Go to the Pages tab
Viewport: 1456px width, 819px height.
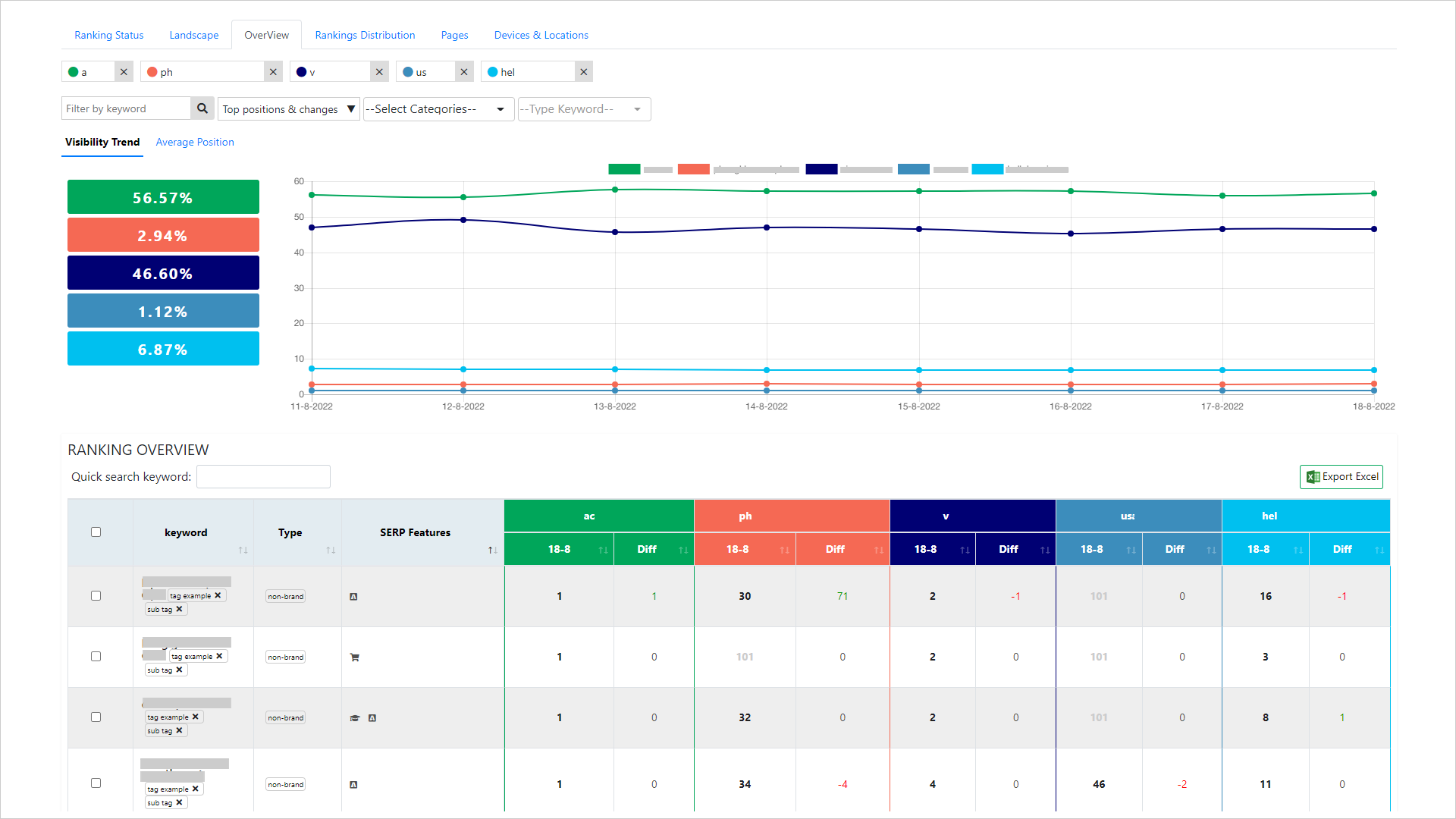click(454, 35)
